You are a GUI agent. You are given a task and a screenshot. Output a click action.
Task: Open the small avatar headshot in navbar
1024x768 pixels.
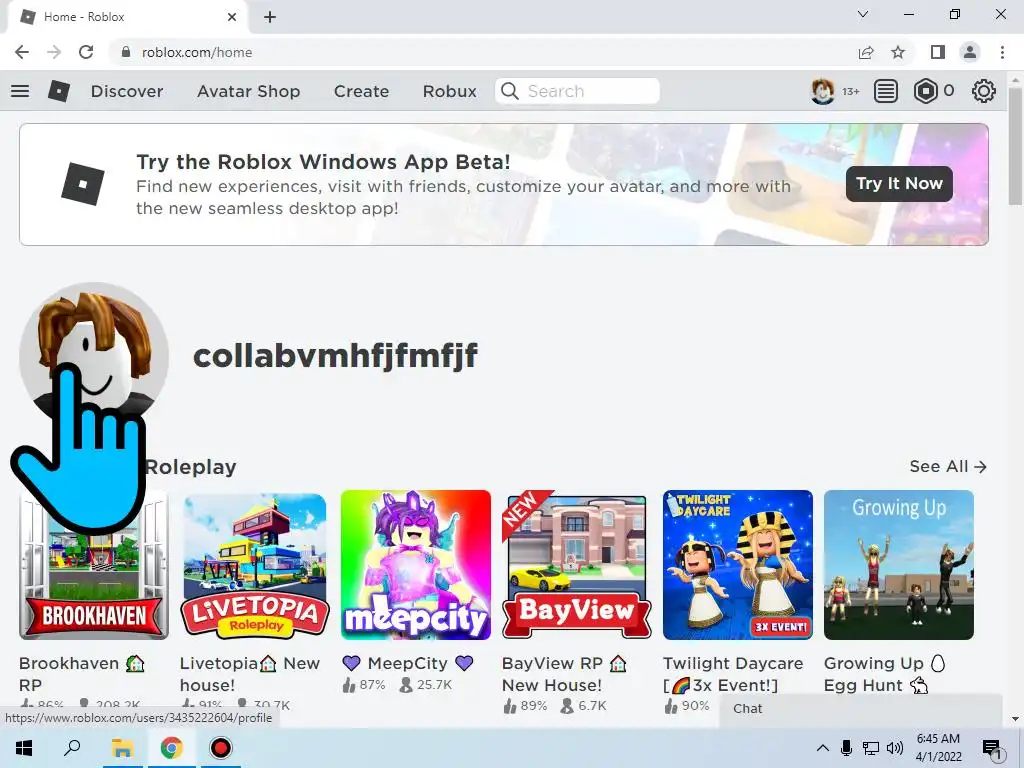[x=822, y=91]
